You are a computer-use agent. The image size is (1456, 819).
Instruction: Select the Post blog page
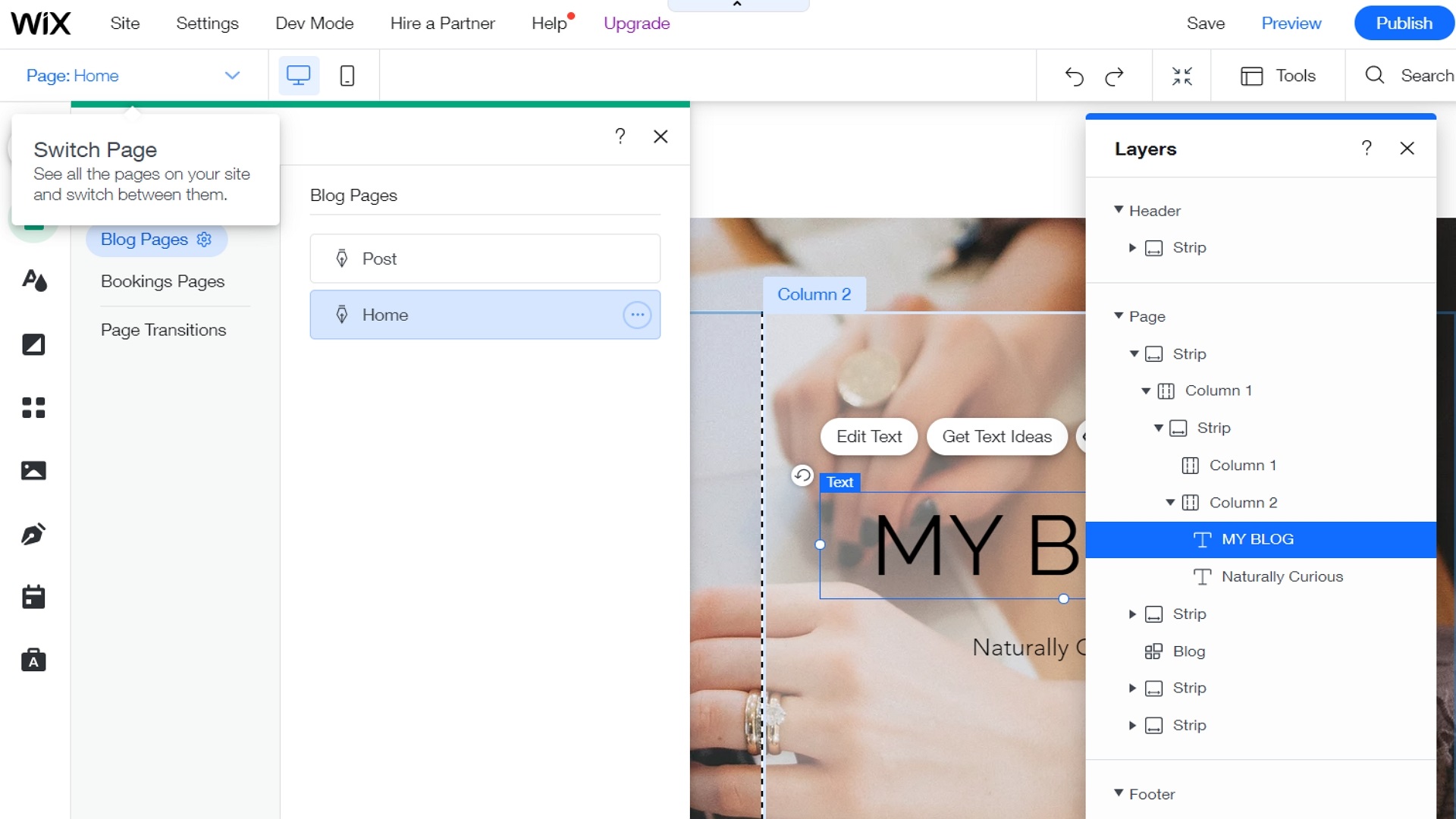click(x=485, y=259)
